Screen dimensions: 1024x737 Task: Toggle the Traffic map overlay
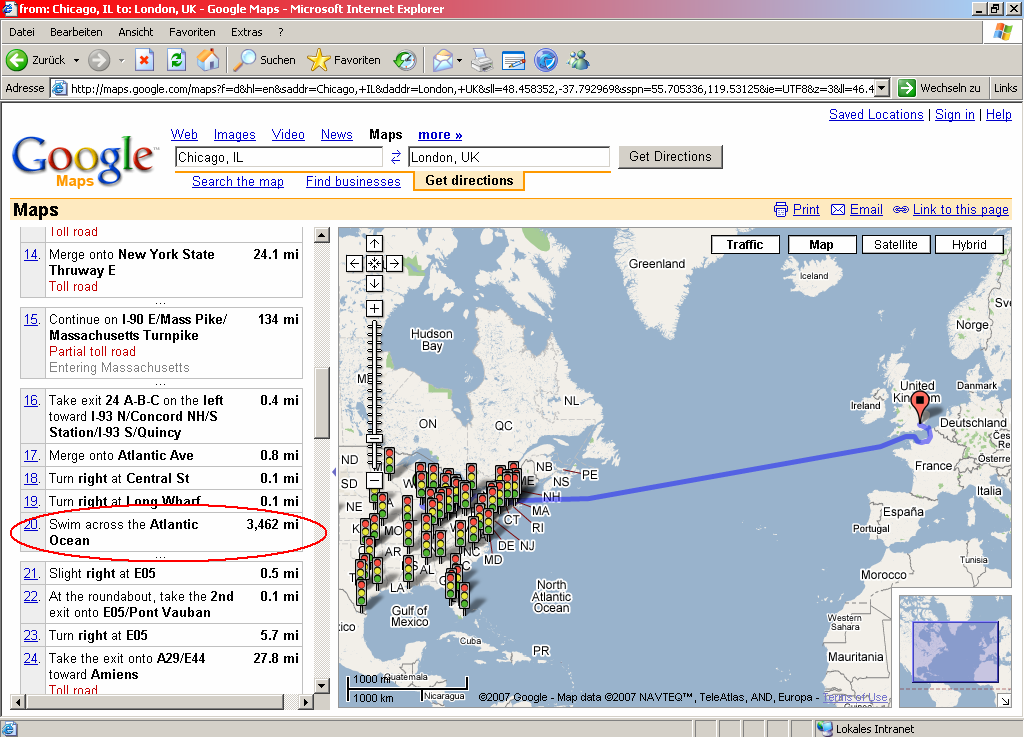pos(745,245)
